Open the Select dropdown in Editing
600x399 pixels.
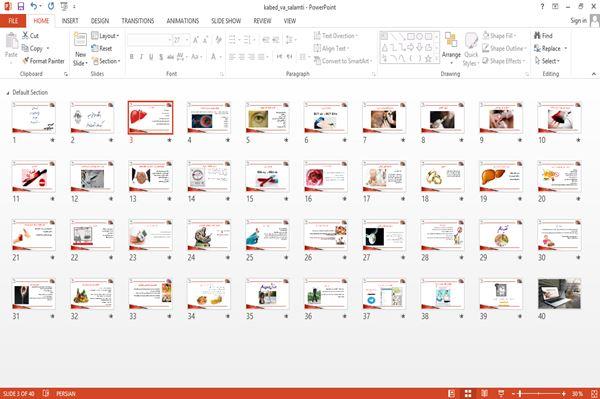click(547, 61)
